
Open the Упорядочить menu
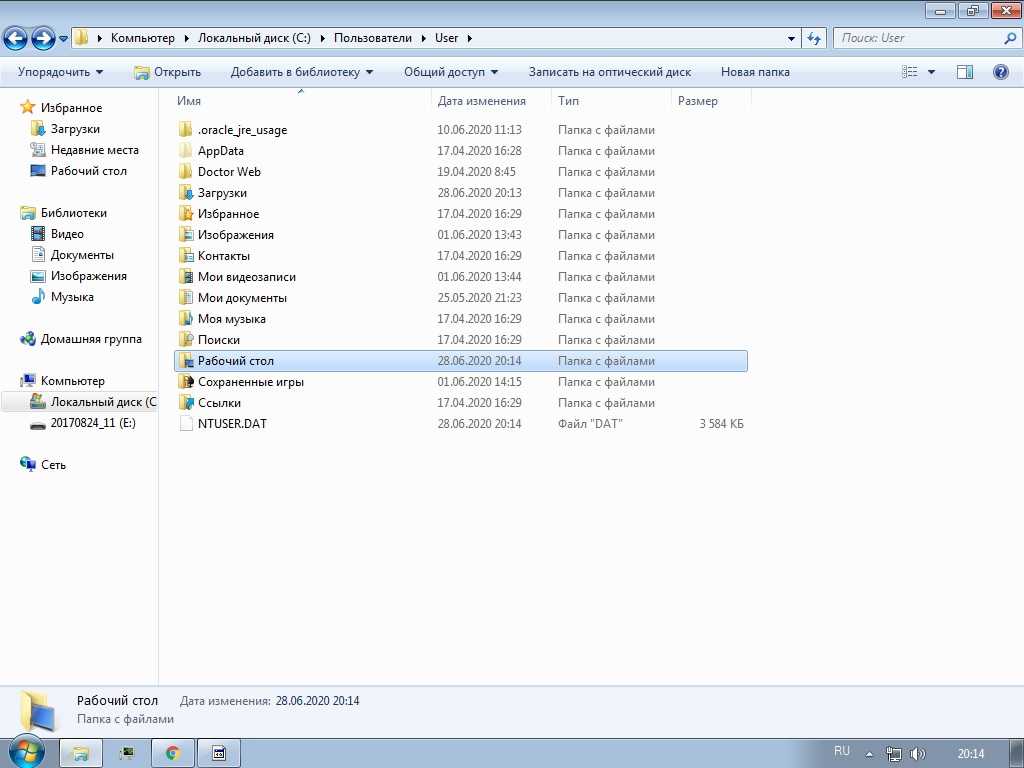click(60, 72)
